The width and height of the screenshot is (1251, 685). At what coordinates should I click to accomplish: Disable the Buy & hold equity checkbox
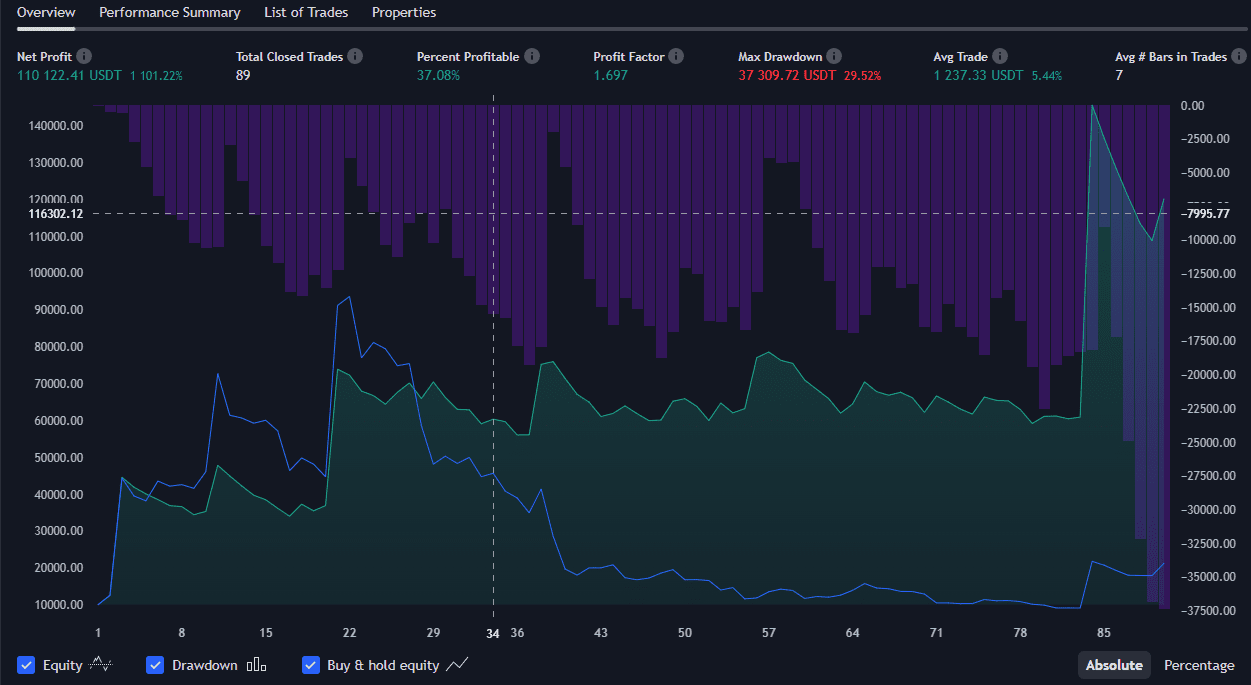[x=311, y=665]
